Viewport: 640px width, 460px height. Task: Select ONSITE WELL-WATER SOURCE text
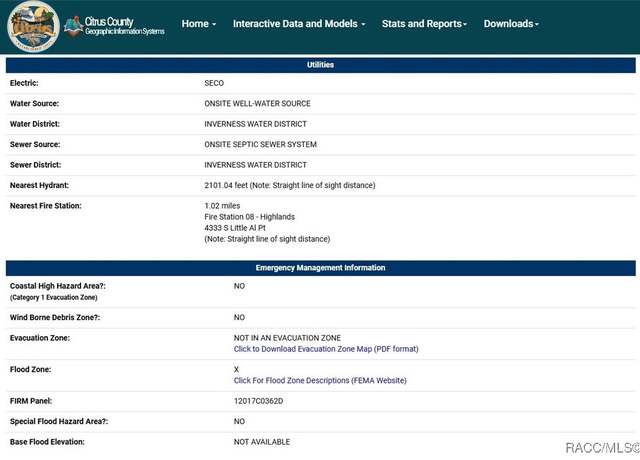click(257, 103)
